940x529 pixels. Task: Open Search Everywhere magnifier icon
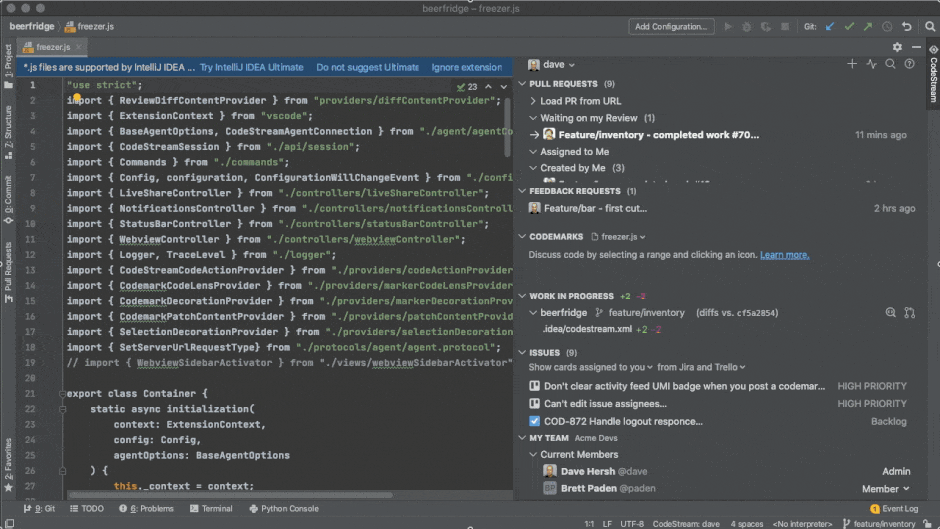tap(930, 26)
